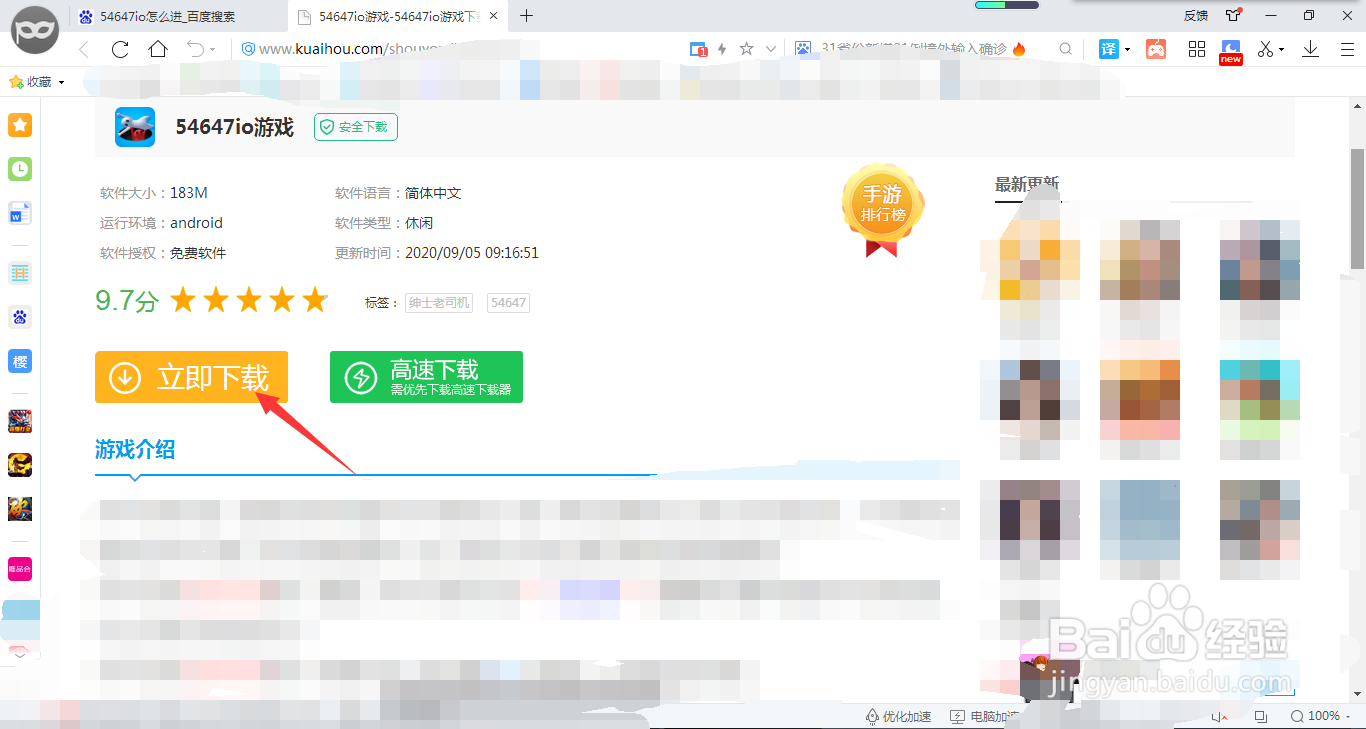Click the 高速下载 green button
Image resolution: width=1366 pixels, height=729 pixels.
pyautogui.click(x=426, y=377)
